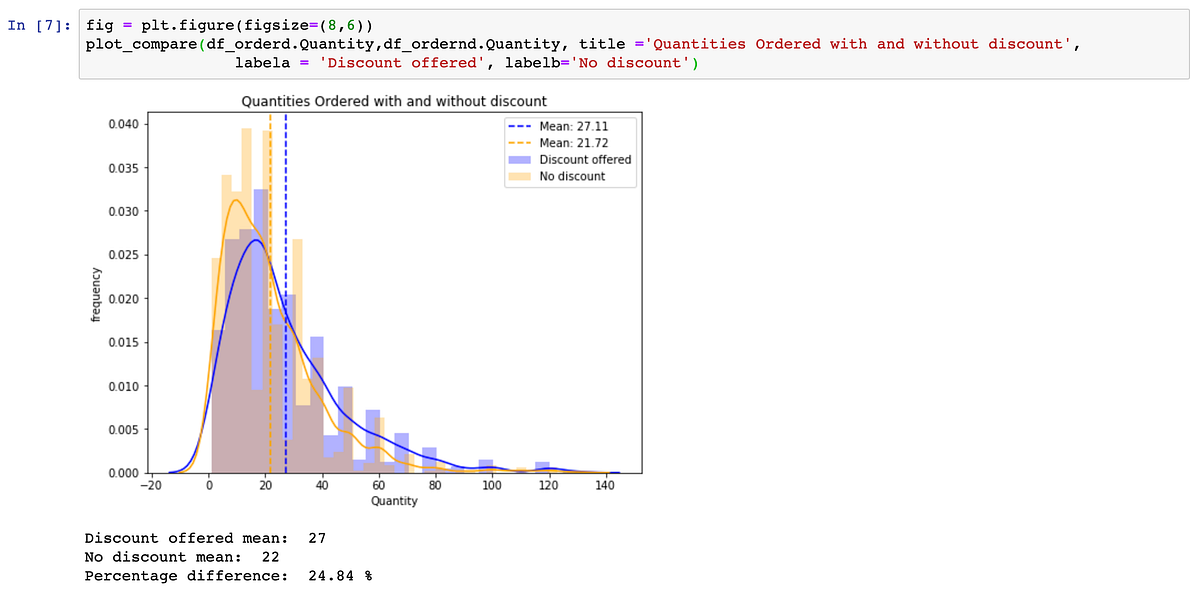The width and height of the screenshot is (1200, 599).
Task: Toggle the 'Discount offered' legend entry
Action: (x=588, y=159)
